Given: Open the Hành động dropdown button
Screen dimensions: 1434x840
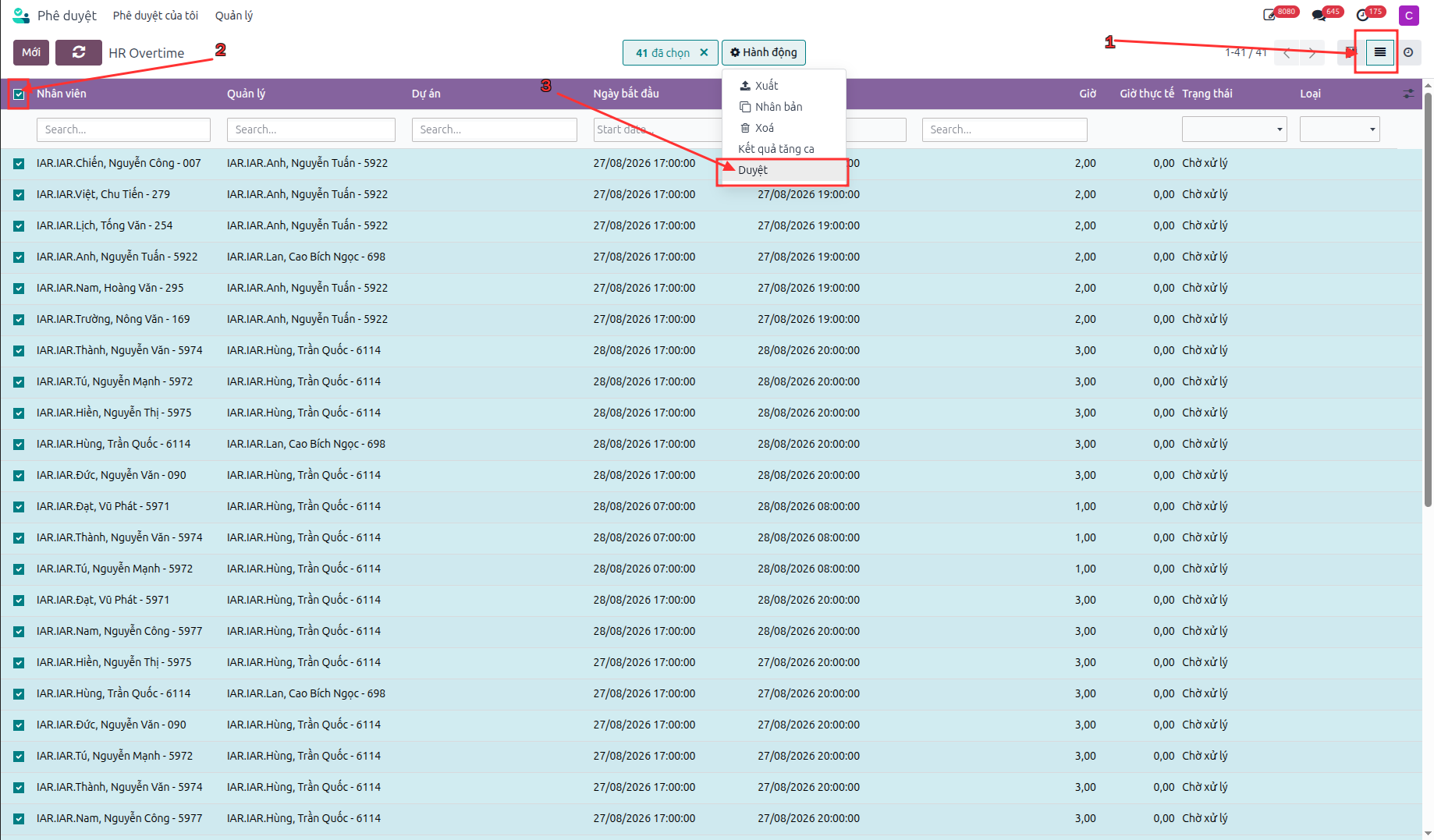Looking at the screenshot, I should point(764,52).
